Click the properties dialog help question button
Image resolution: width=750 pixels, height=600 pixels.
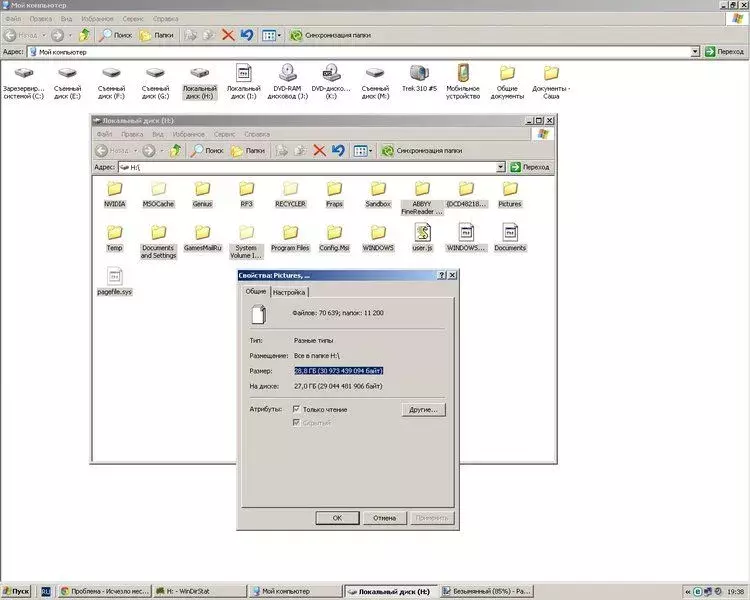click(442, 275)
